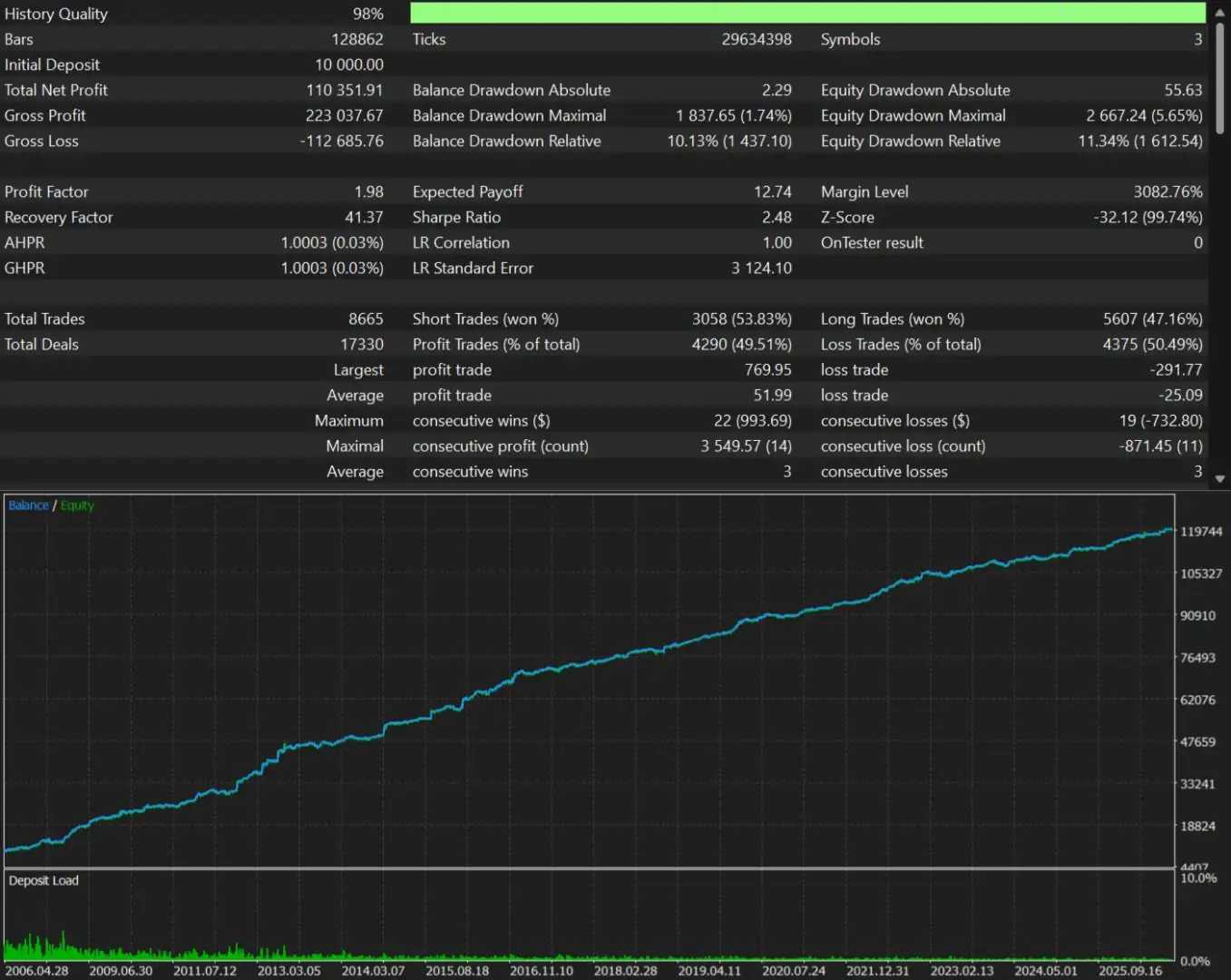The image size is (1231, 980).
Task: Click the Equity Drawdown Maximal value 2 667.24 (5.65%)
Action: click(x=1145, y=115)
